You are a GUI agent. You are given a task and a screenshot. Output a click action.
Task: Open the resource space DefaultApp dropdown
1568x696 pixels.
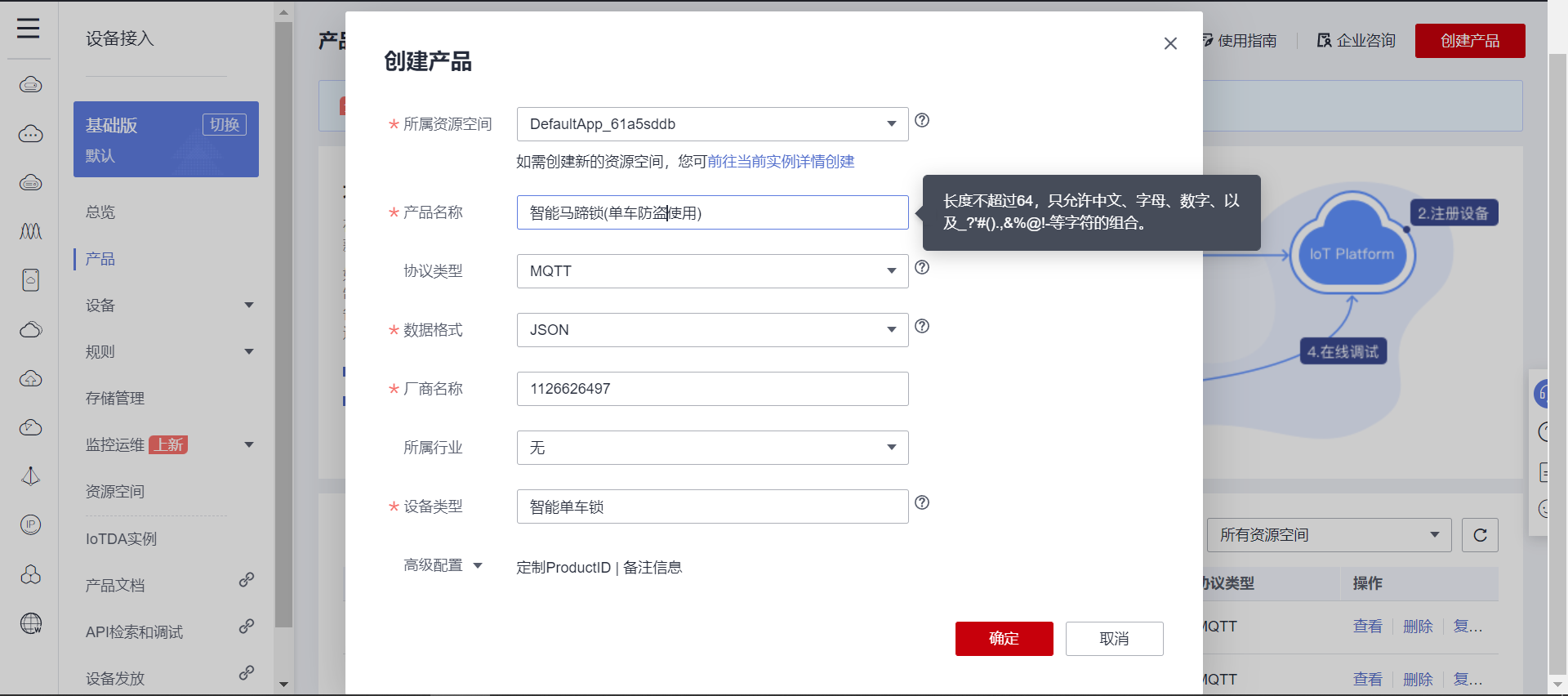(x=712, y=124)
